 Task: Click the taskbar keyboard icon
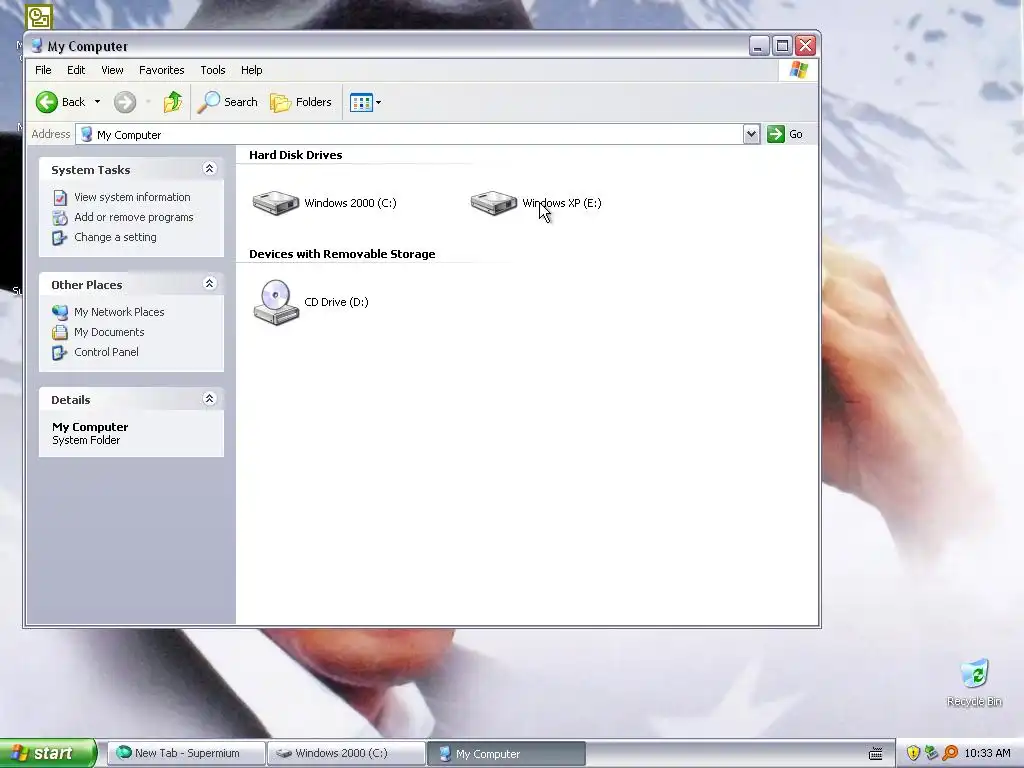pos(876,754)
